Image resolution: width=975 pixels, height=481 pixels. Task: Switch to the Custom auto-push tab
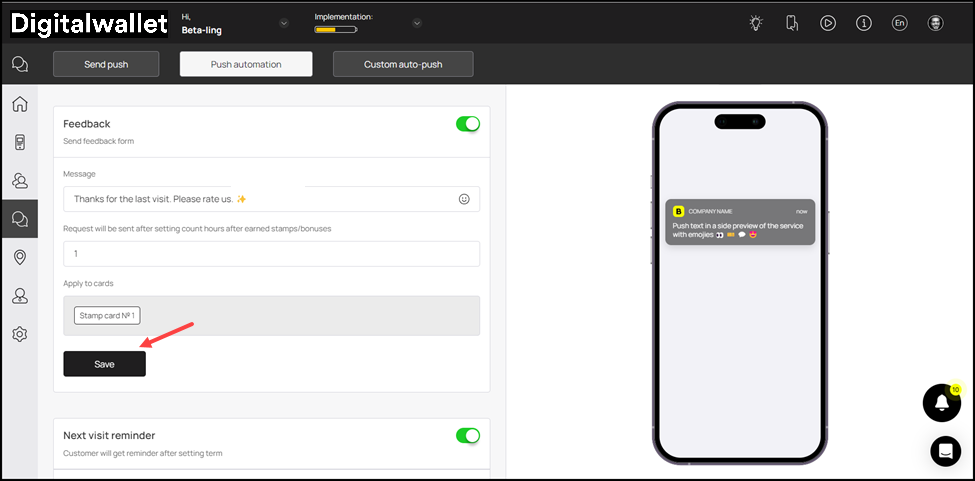click(x=403, y=64)
